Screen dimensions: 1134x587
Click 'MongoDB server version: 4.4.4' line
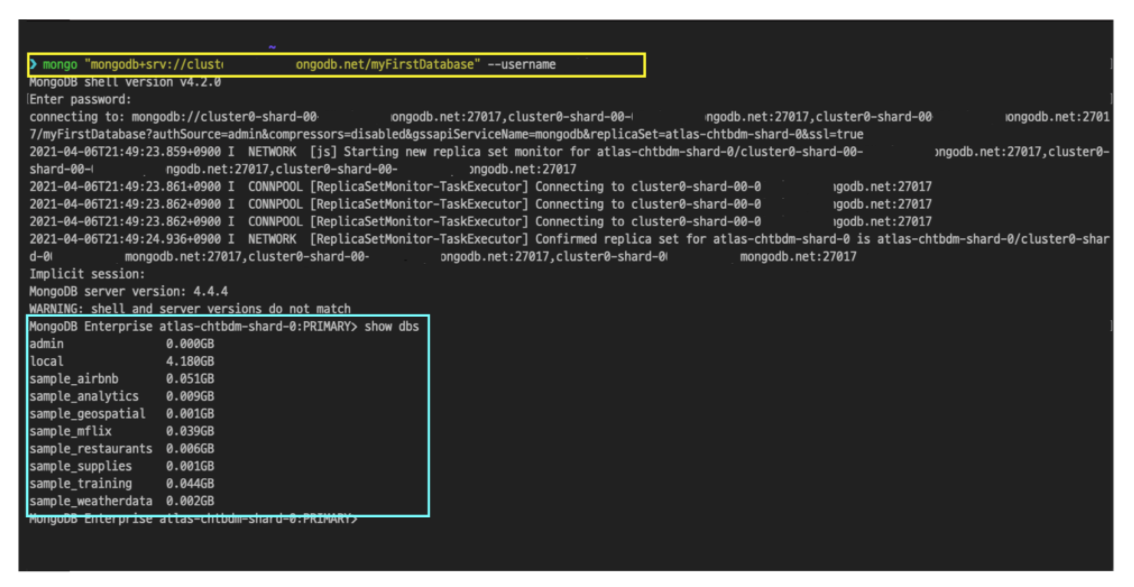128,291
